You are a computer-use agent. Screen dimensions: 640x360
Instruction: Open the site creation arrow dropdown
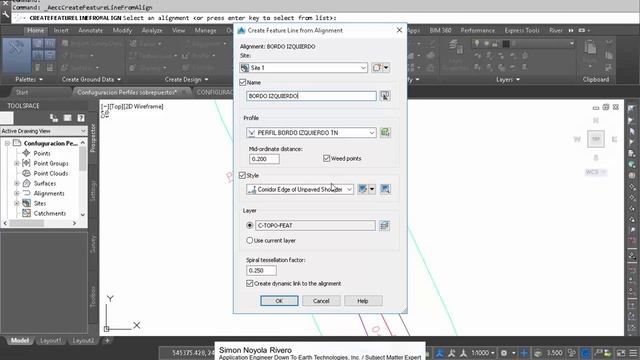tap(386, 68)
